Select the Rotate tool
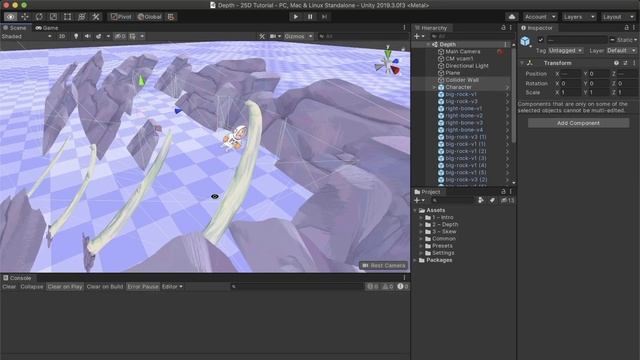The image size is (640, 360). coord(39,17)
